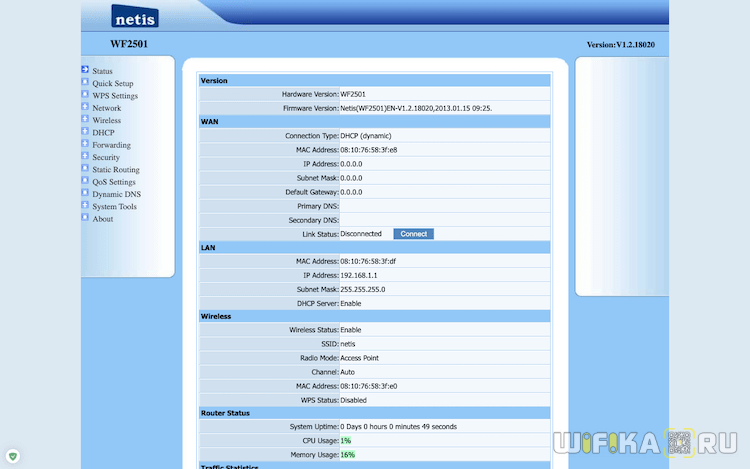Image resolution: width=750 pixels, height=469 pixels.
Task: Click the Connect button for WAN link
Action: [x=414, y=234]
